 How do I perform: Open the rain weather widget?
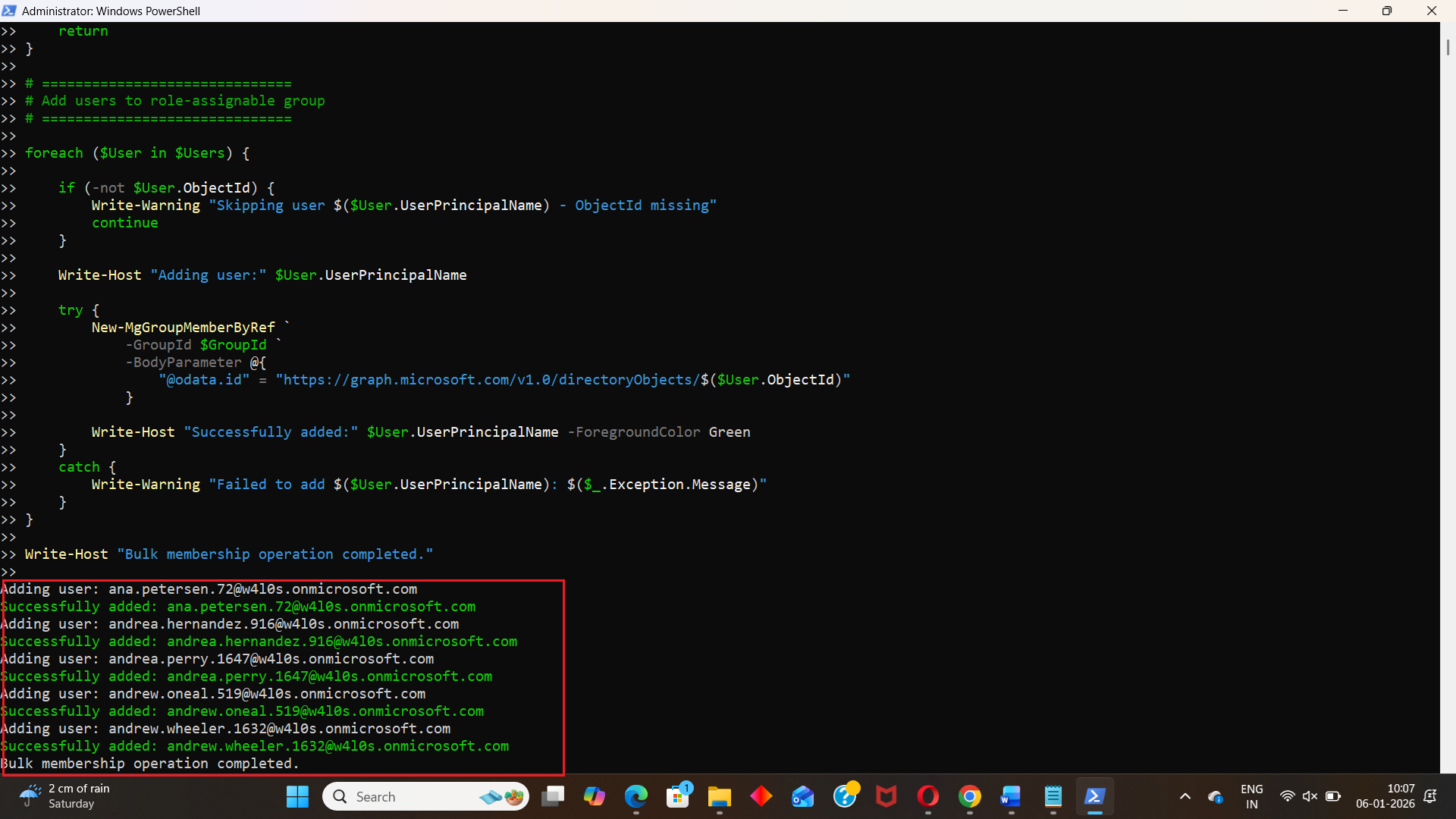64,796
